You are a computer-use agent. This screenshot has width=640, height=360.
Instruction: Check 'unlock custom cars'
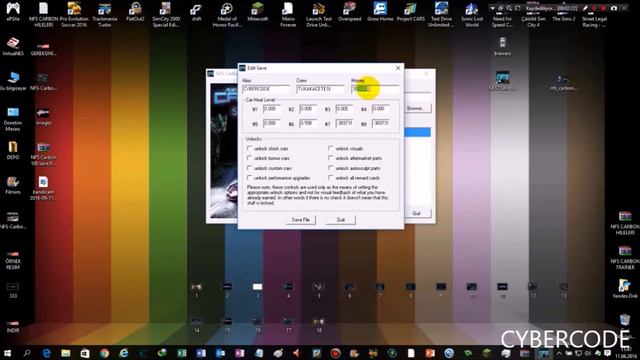tap(249, 168)
